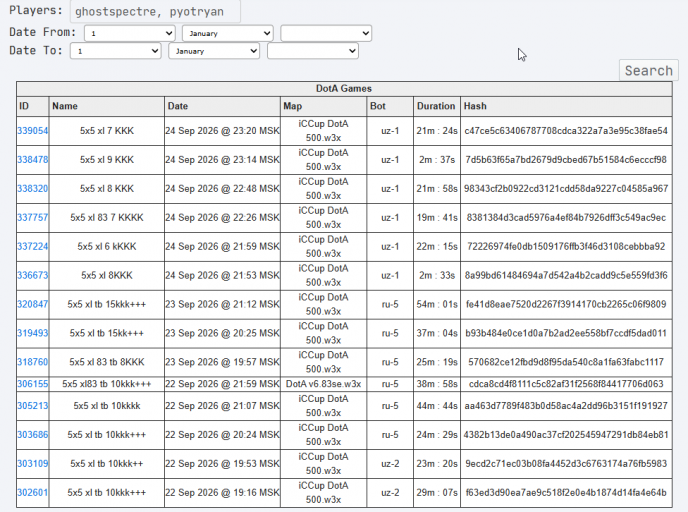Screen dimensions: 688x512
Task: Select hash starting with fe41d8ea
Action: 566,304
